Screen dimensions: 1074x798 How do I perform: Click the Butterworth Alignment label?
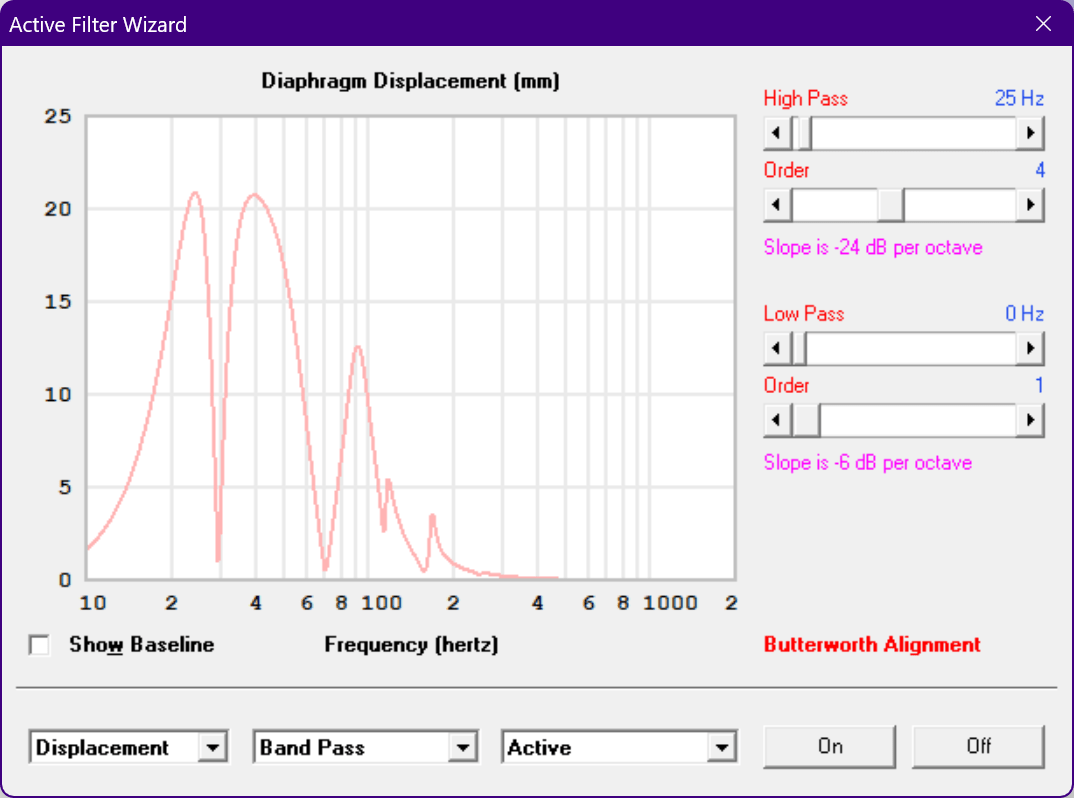(872, 645)
